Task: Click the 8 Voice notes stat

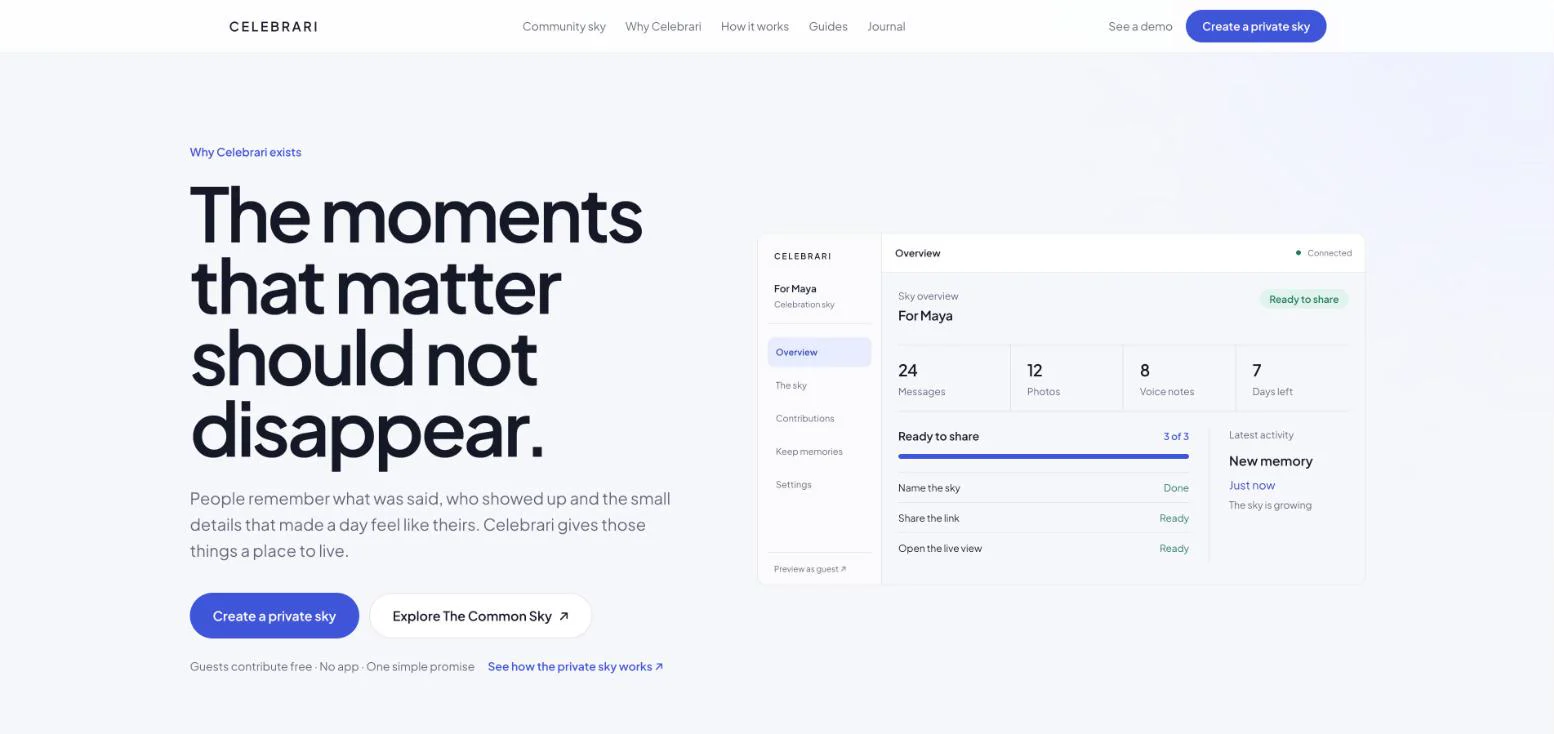Action: [x=1179, y=379]
